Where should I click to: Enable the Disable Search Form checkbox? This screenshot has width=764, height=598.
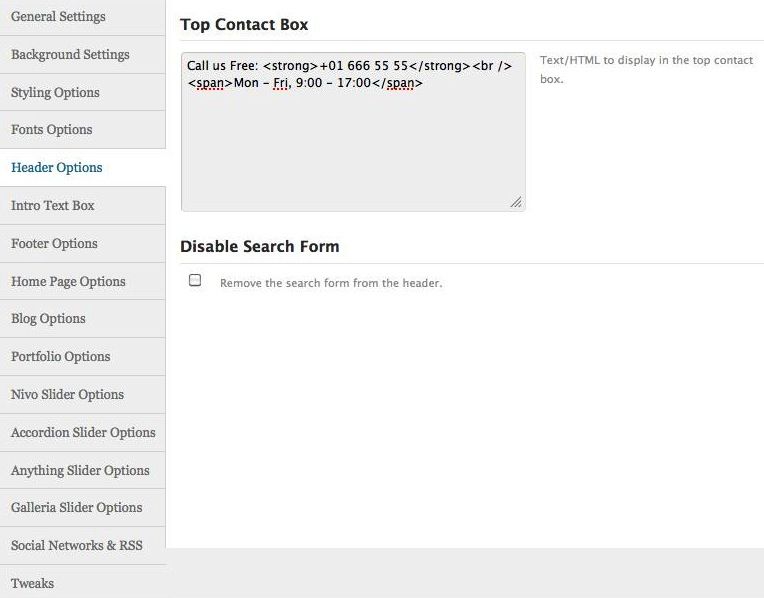coord(195,281)
